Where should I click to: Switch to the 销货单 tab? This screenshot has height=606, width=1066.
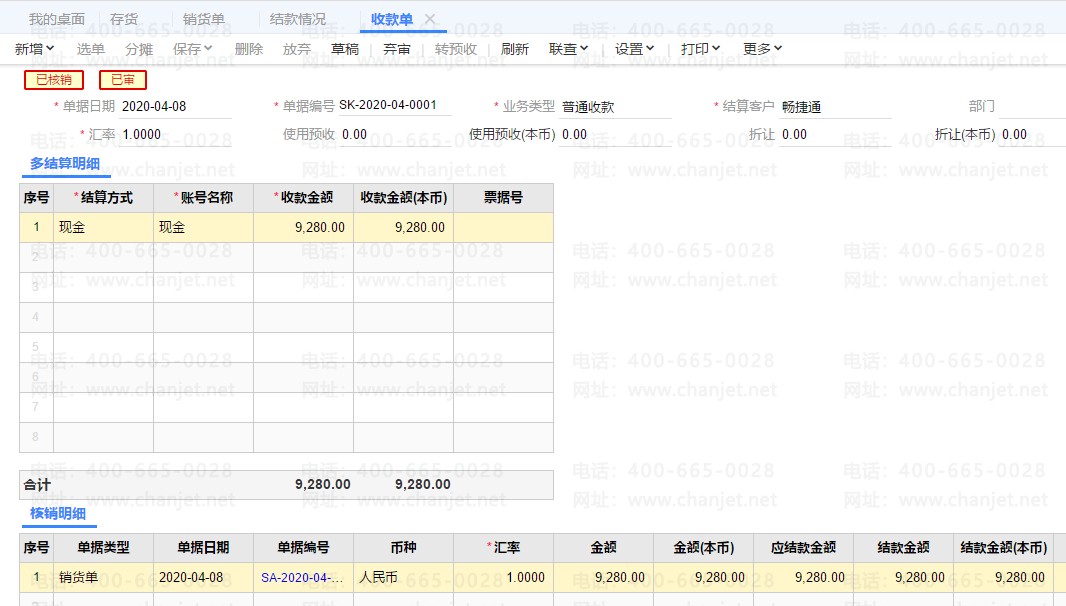(204, 19)
